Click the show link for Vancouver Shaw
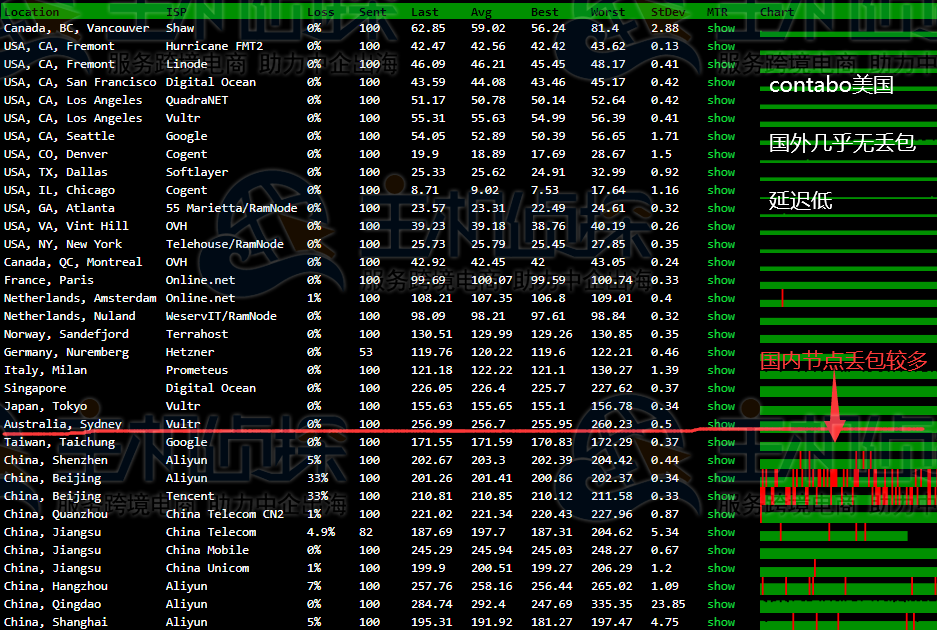937x630 pixels. [x=720, y=28]
